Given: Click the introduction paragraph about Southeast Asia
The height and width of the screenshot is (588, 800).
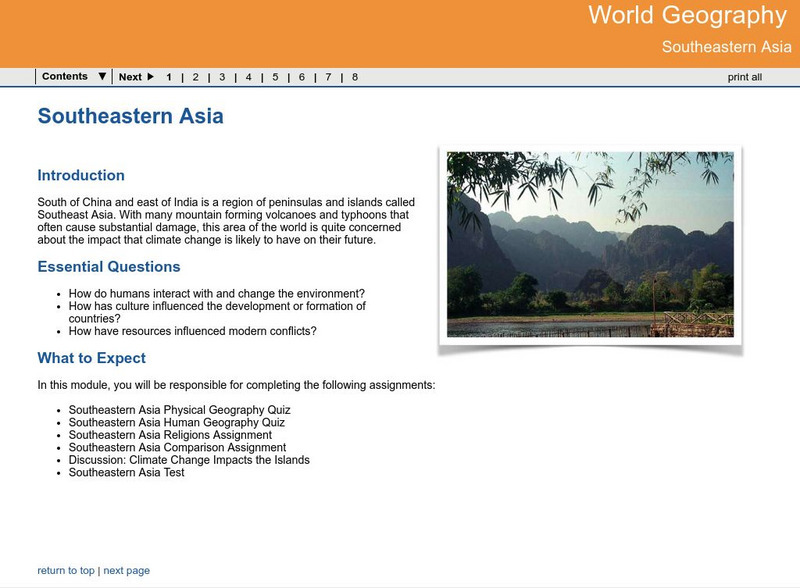Looking at the screenshot, I should coord(226,221).
